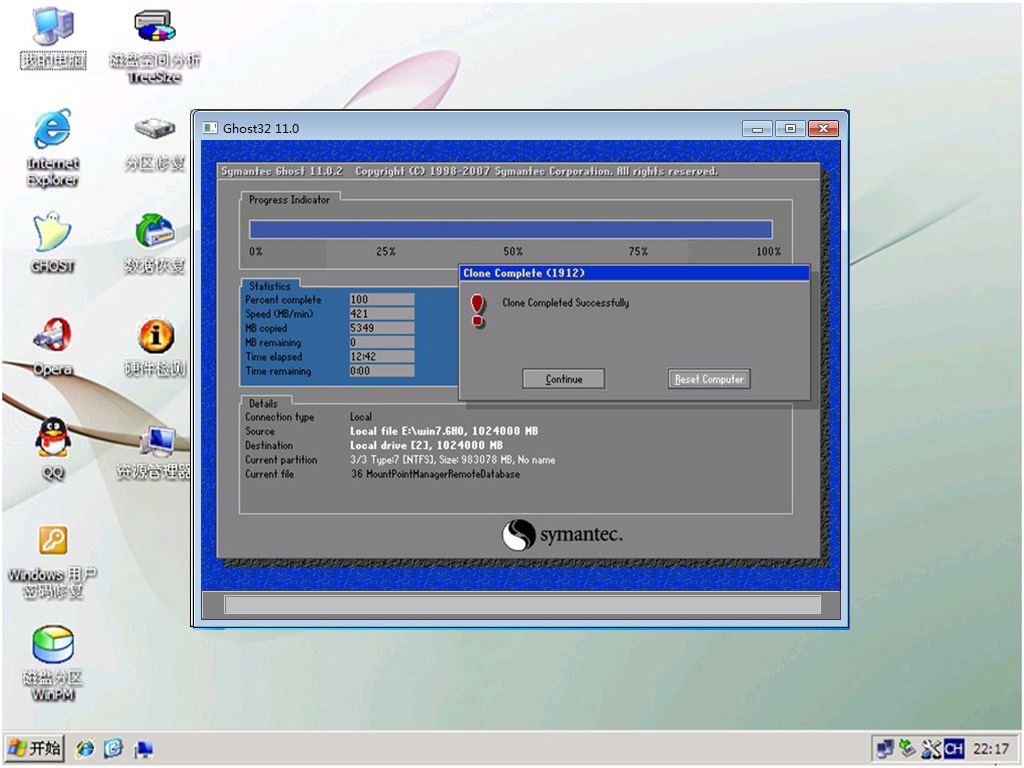The width and height of the screenshot is (1024, 768).
Task: Maximize the Ghost32 11.0 window
Action: click(790, 129)
